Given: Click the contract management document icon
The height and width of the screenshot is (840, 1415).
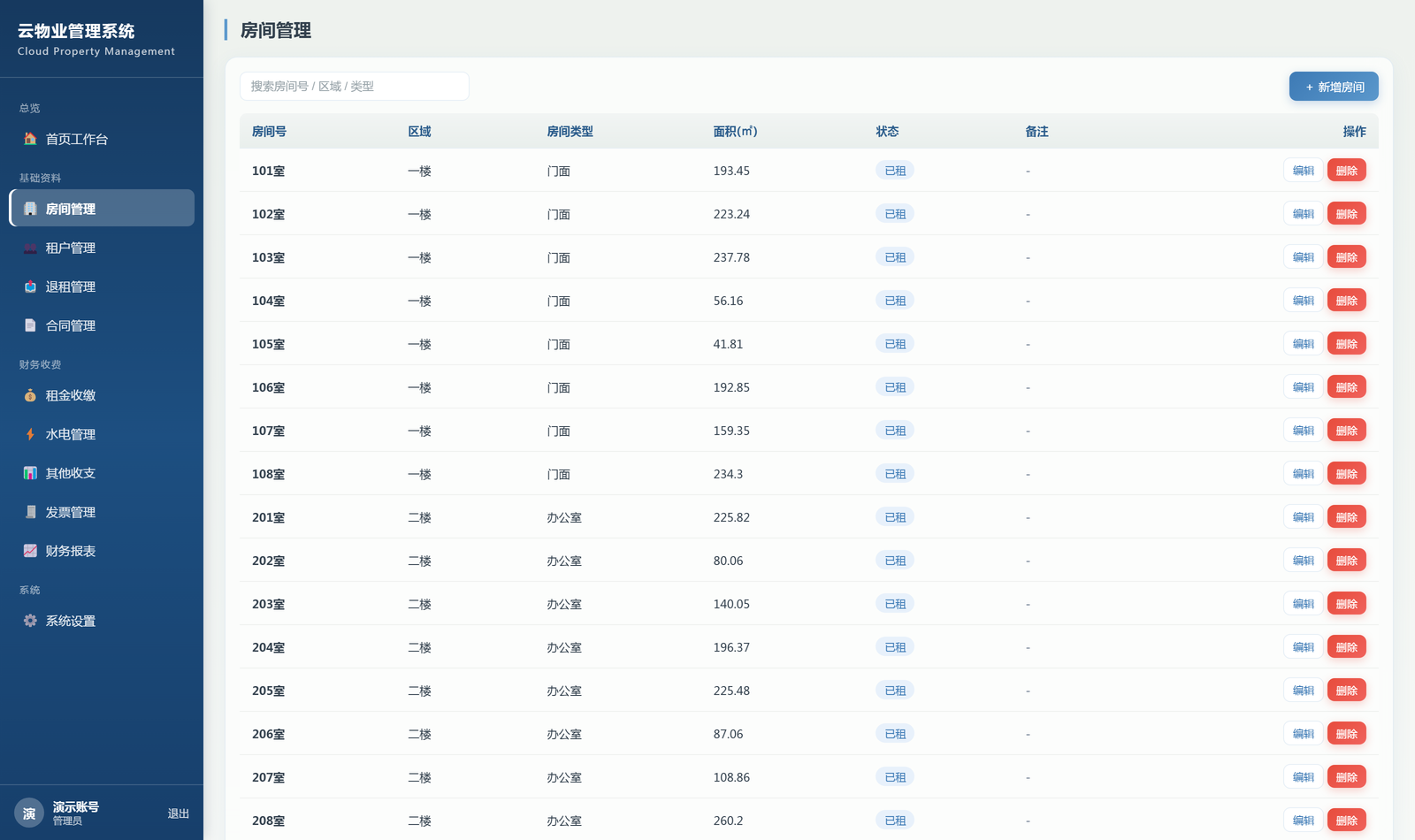Looking at the screenshot, I should pos(30,325).
